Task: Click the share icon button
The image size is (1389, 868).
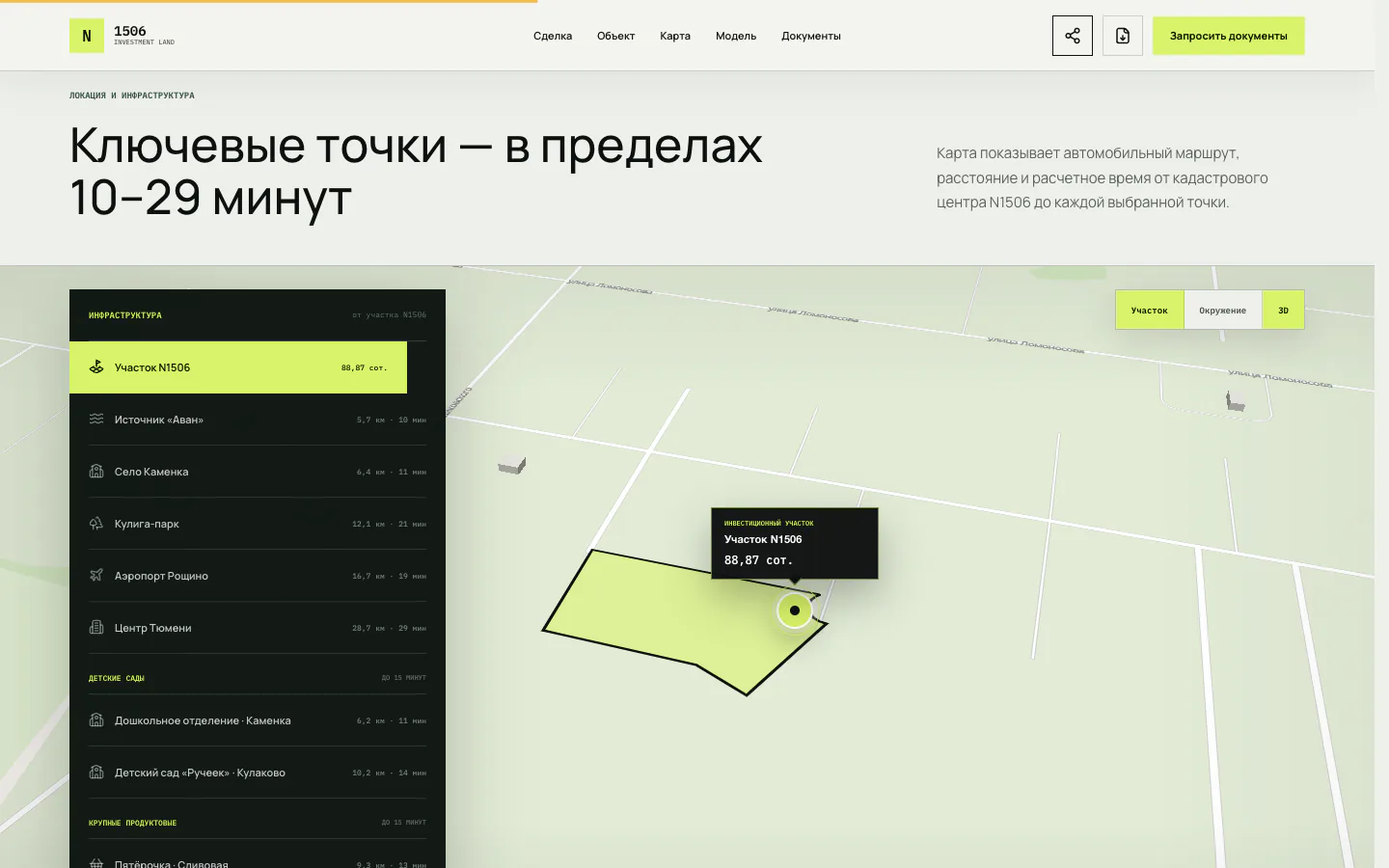Action: 1073,36
